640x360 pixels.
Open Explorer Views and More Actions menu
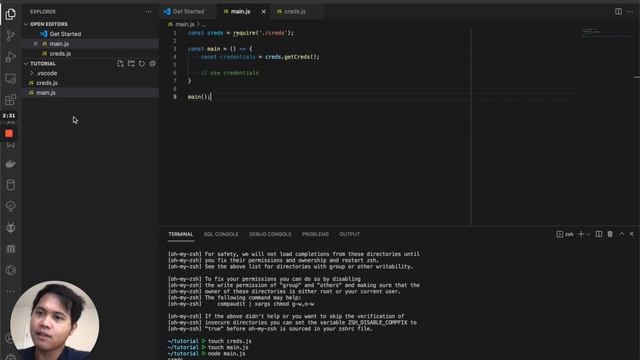coord(148,12)
